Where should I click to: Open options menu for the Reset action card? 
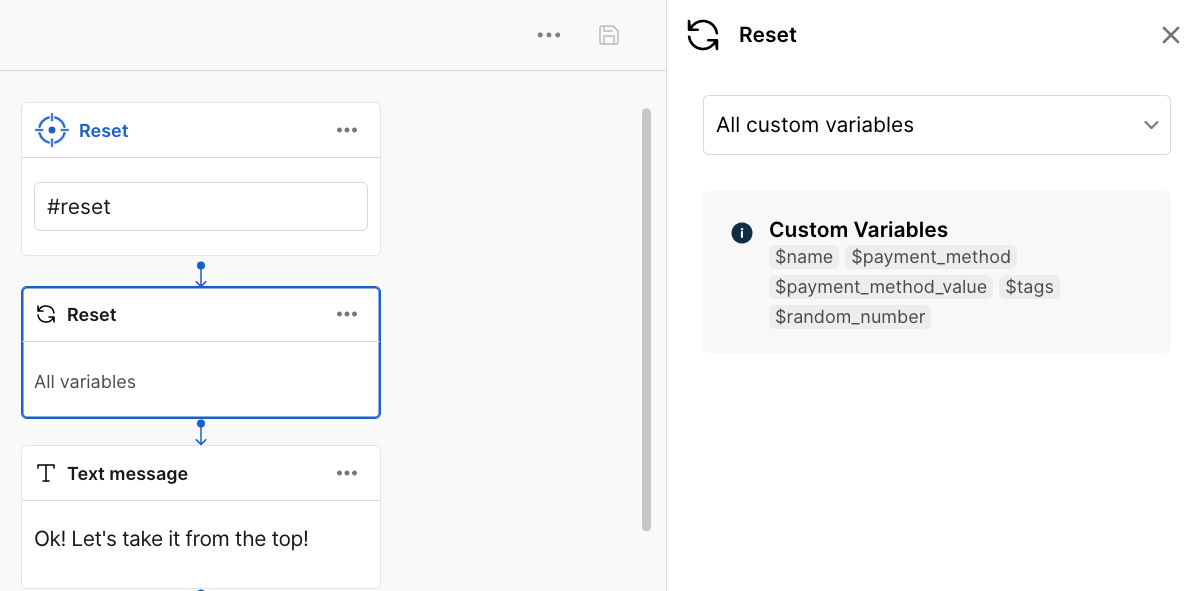pyautogui.click(x=347, y=314)
